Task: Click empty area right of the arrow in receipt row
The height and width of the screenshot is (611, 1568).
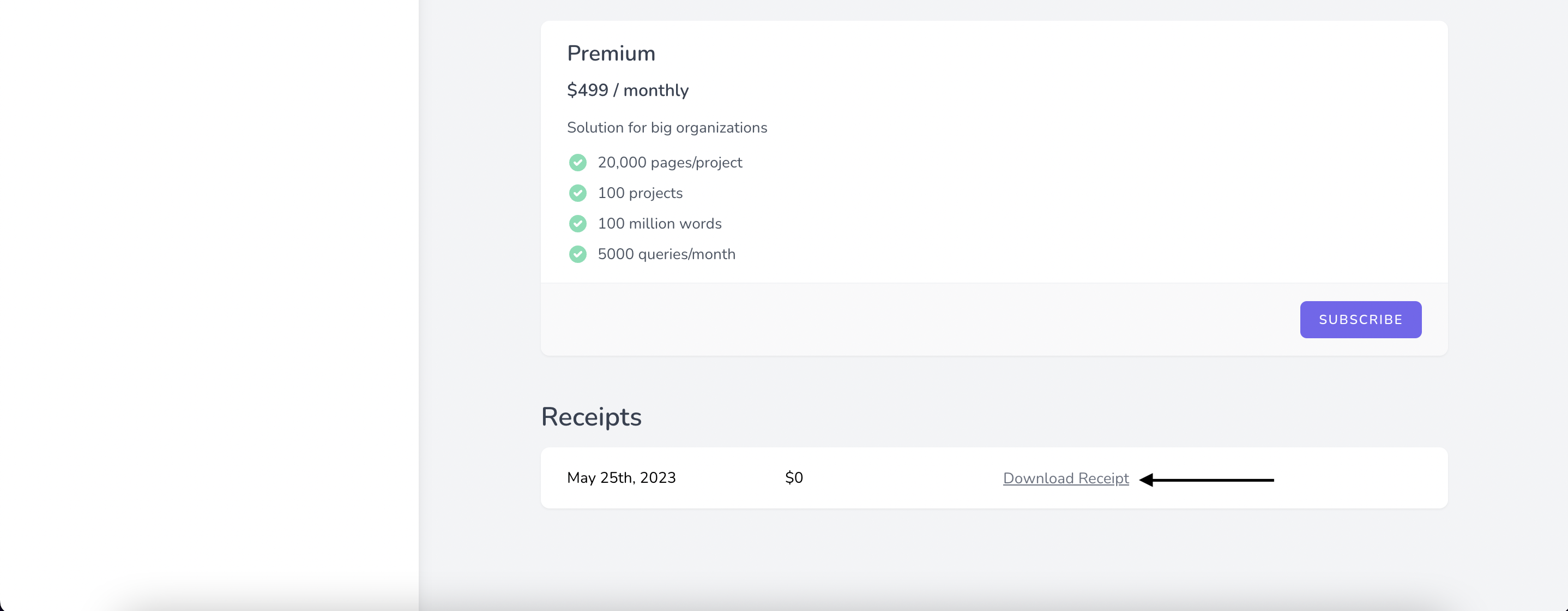Action: 1364,478
